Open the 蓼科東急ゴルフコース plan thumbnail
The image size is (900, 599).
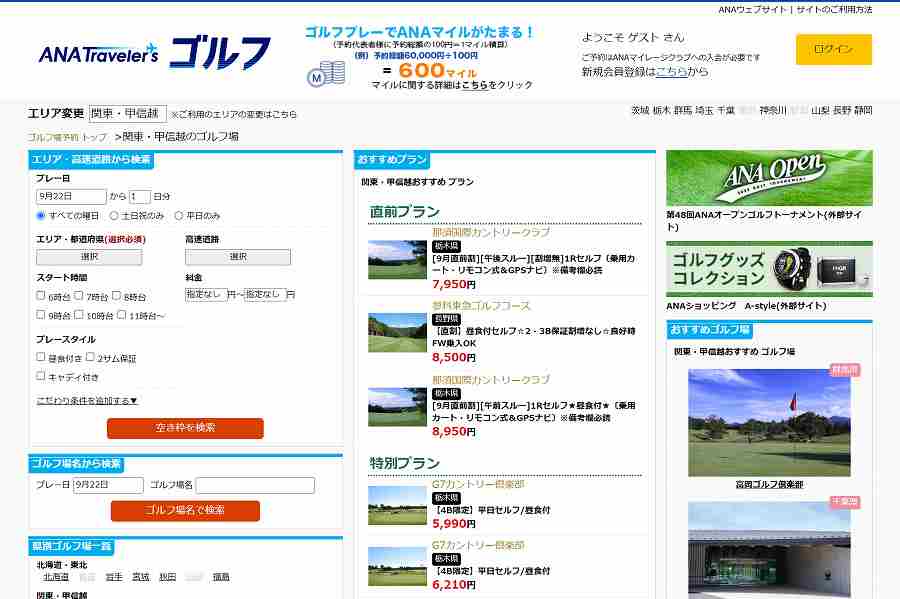pos(397,333)
